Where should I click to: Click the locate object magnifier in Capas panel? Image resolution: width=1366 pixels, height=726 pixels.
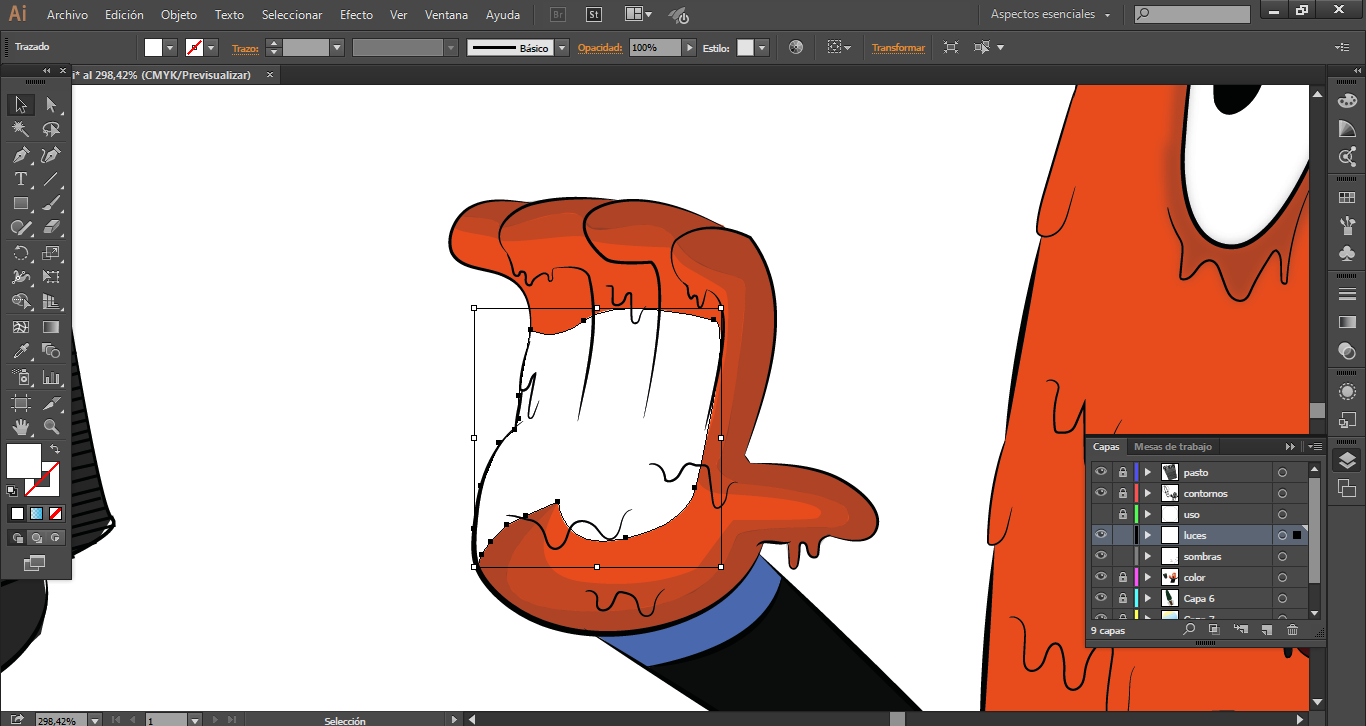click(x=1189, y=630)
